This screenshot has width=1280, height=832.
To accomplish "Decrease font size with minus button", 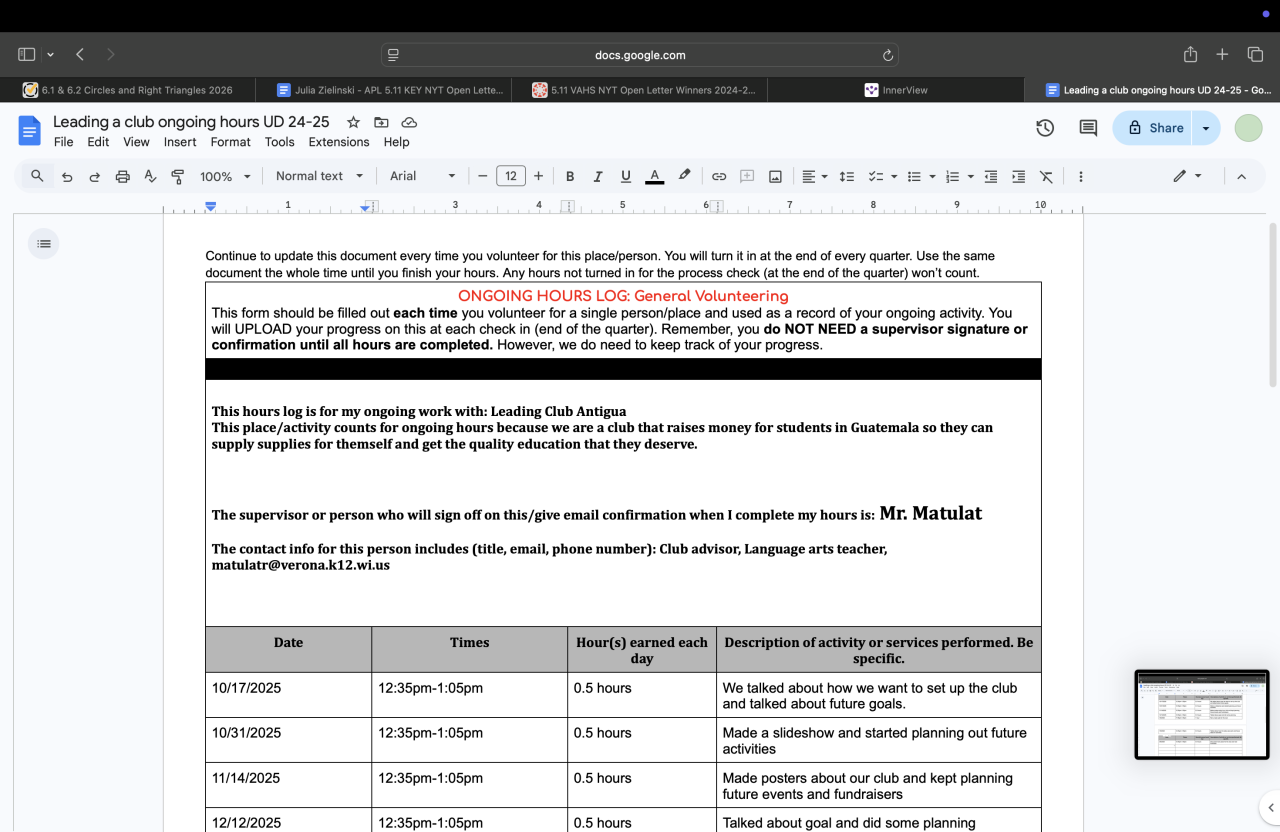I will click(482, 176).
